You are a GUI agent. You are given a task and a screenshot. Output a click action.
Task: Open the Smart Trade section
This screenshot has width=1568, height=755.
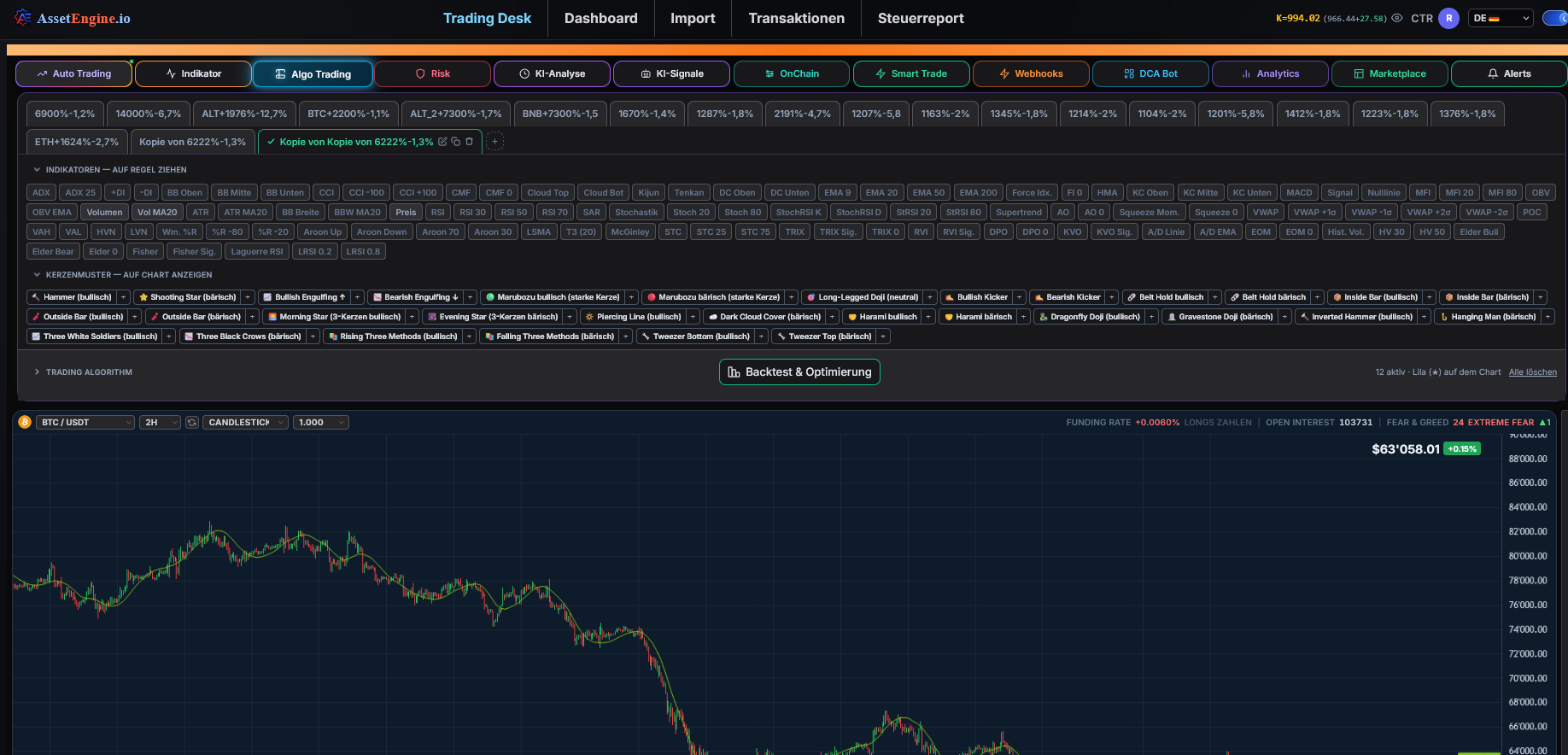click(x=910, y=73)
